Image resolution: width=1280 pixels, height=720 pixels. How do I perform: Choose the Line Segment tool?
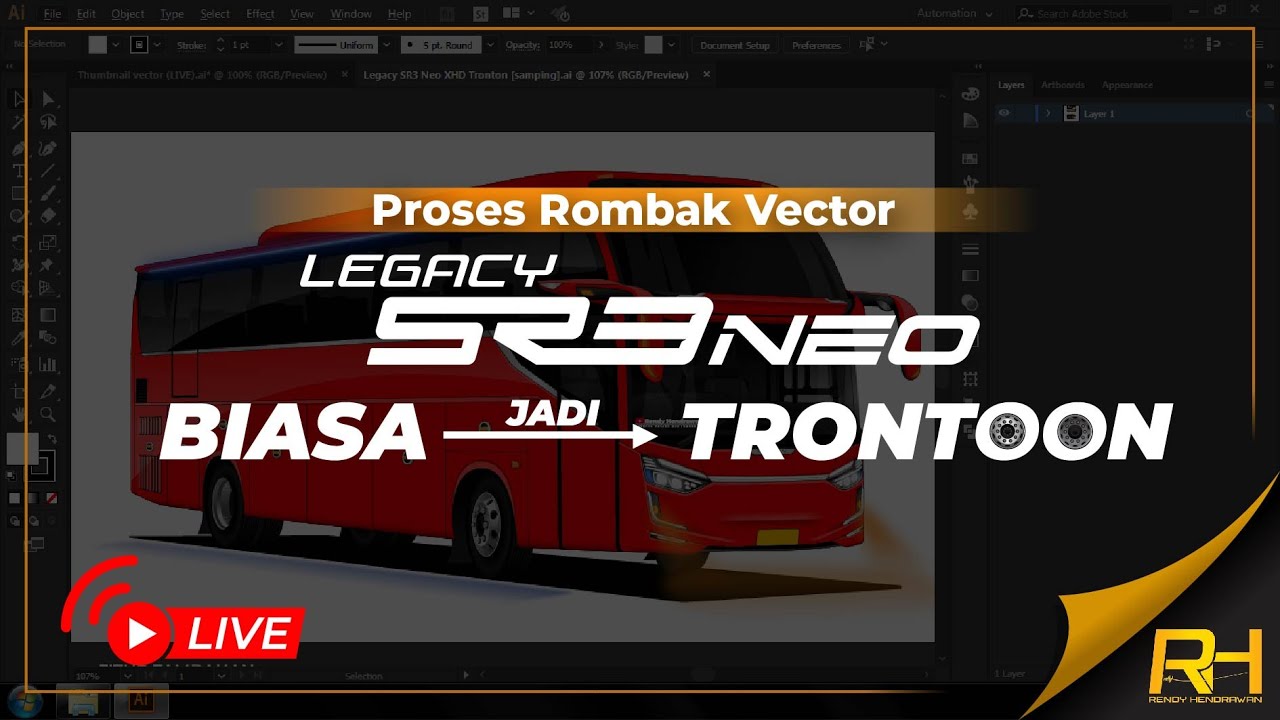tap(47, 171)
